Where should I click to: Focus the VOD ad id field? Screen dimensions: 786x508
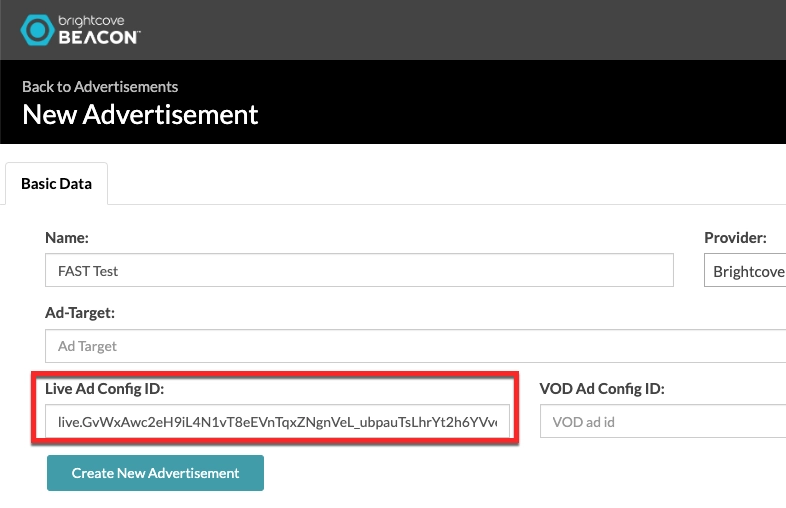point(663,422)
